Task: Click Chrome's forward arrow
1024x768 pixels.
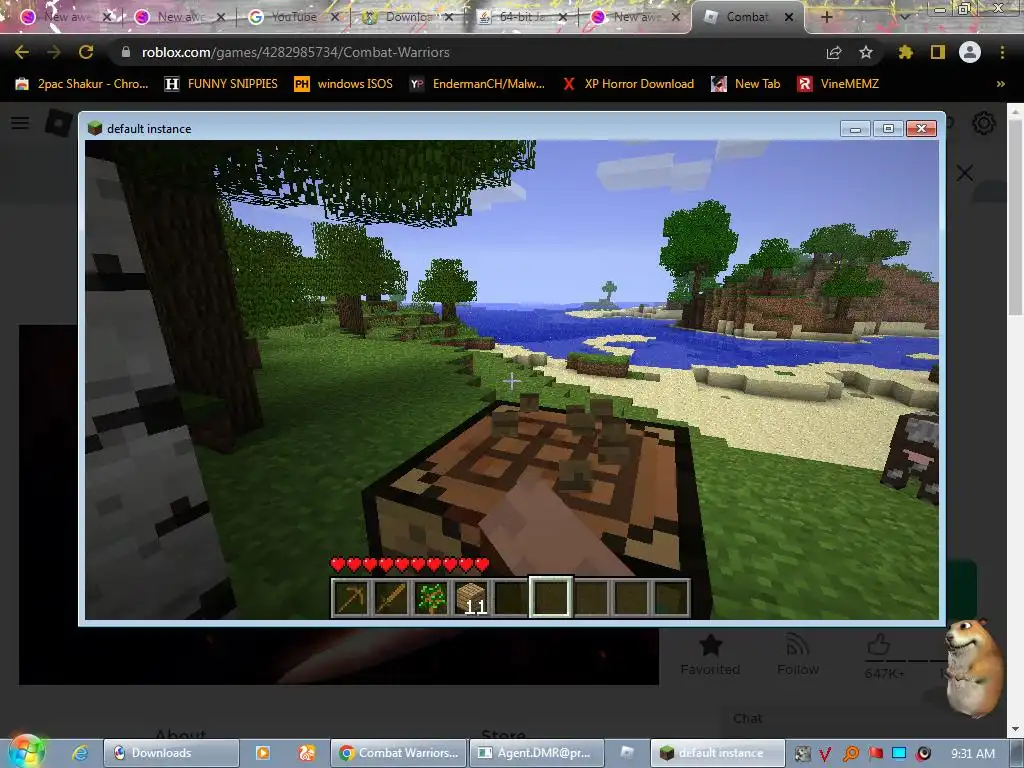Action: point(54,52)
